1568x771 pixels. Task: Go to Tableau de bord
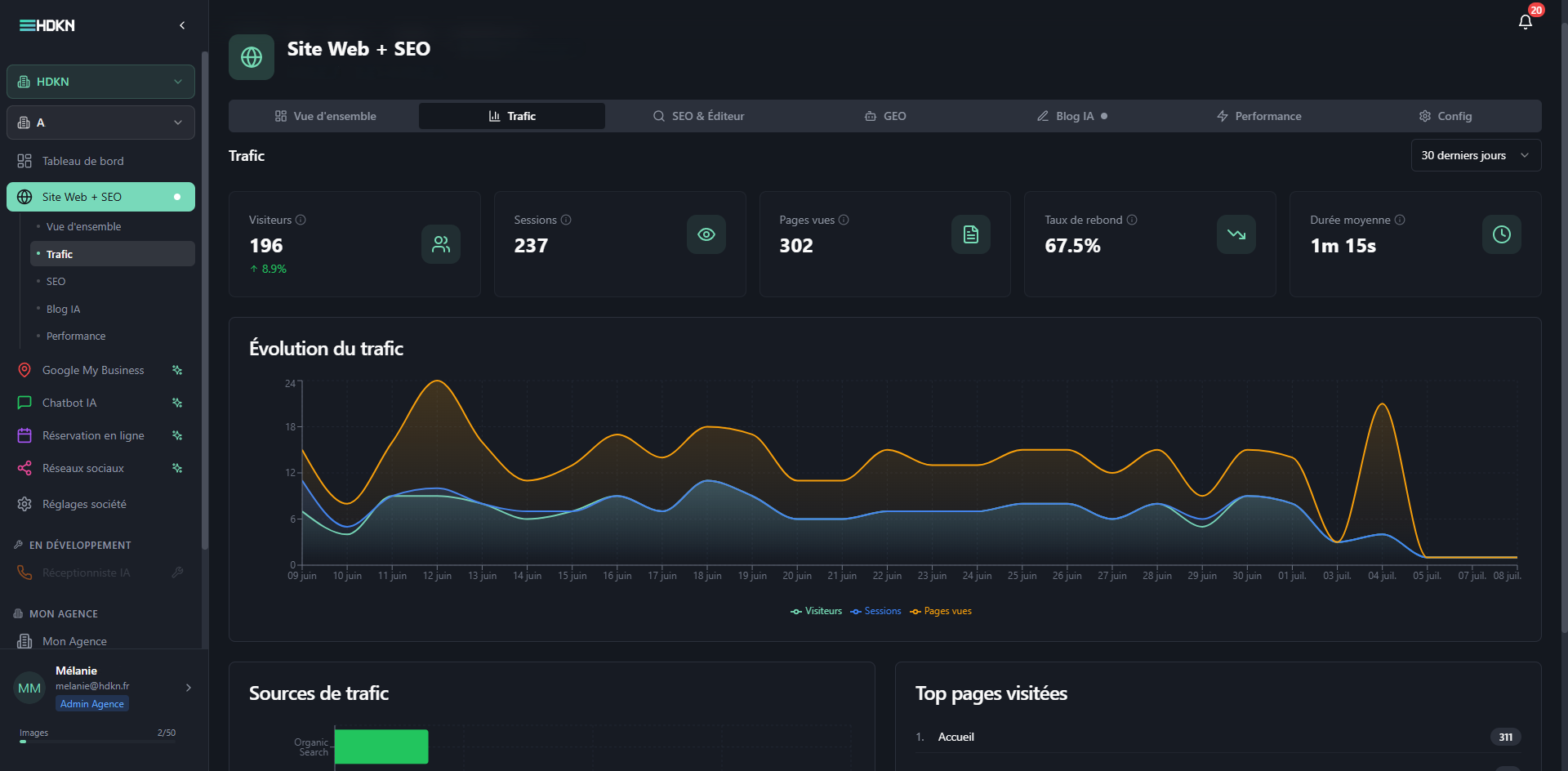coord(100,161)
